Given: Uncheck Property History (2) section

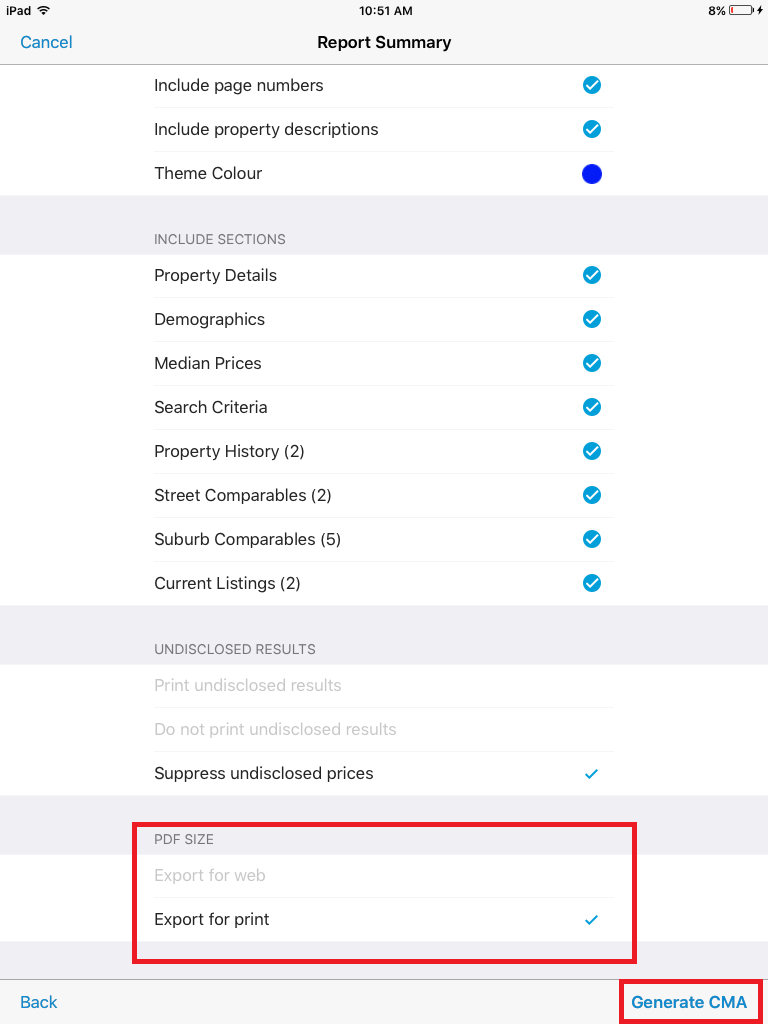Looking at the screenshot, I should (x=592, y=452).
